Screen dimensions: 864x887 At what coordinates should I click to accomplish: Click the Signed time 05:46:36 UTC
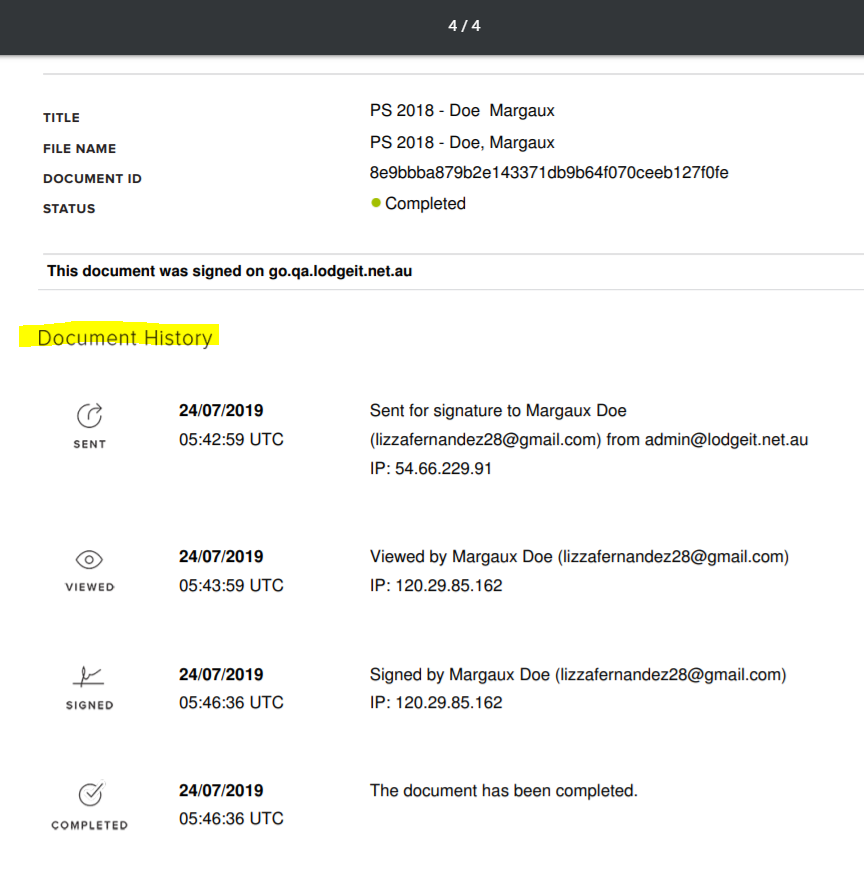click(x=231, y=702)
